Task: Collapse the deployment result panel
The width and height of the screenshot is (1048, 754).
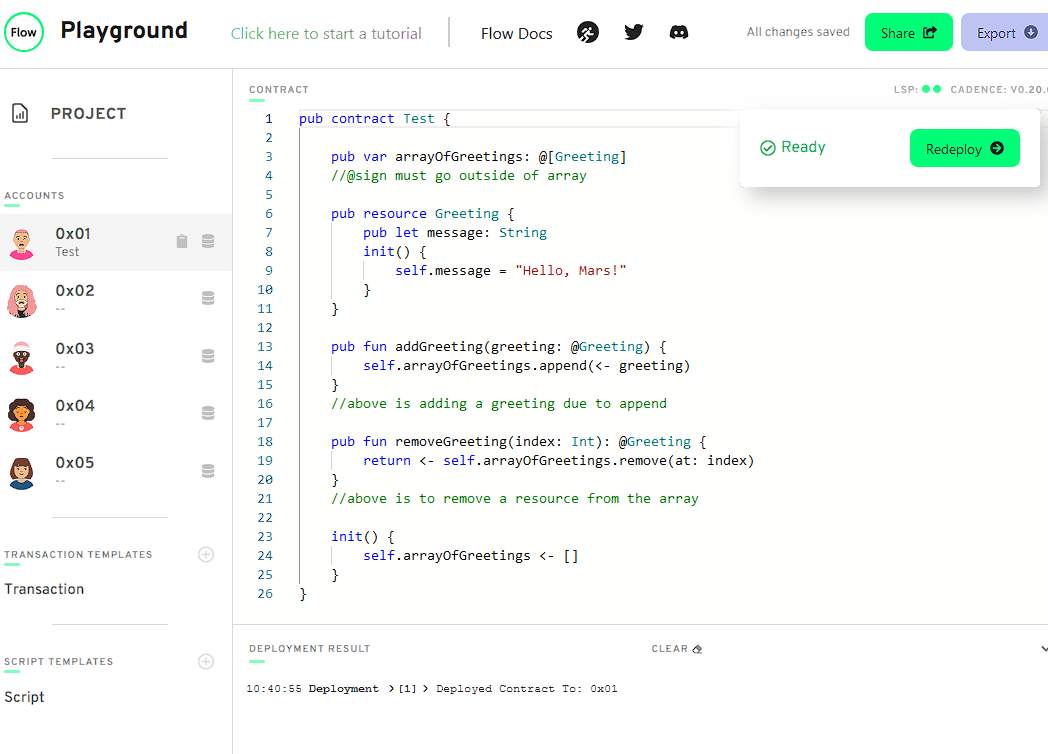Action: [1043, 649]
